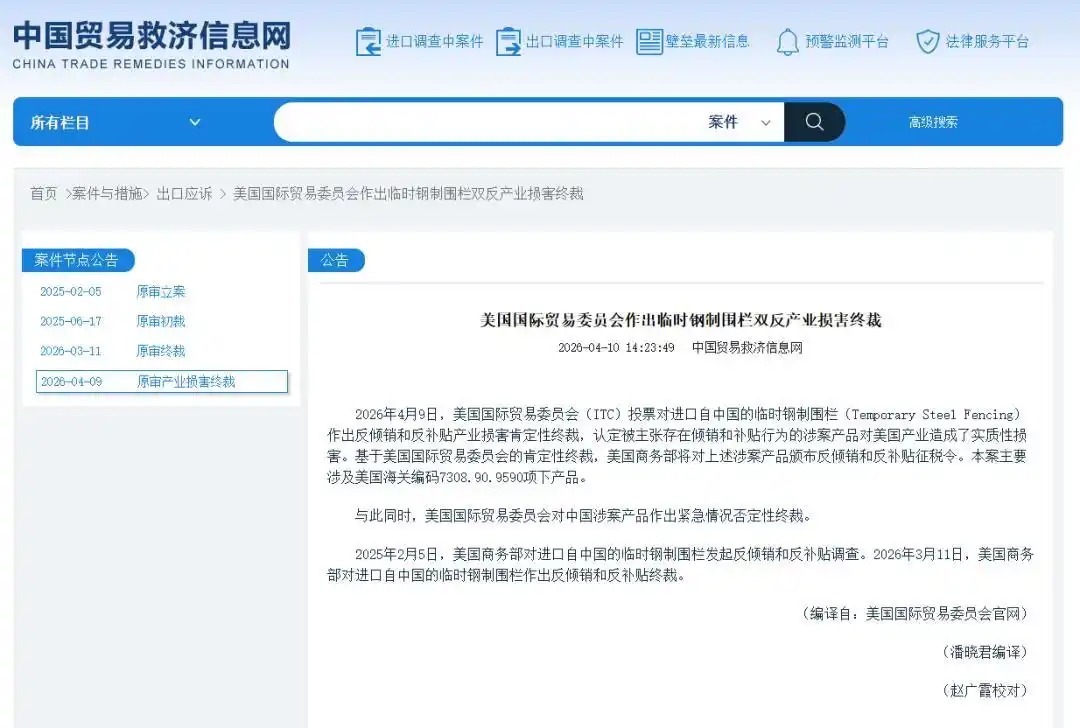
Task: Open 出口应诉 breadcrumb link
Action: click(x=184, y=194)
